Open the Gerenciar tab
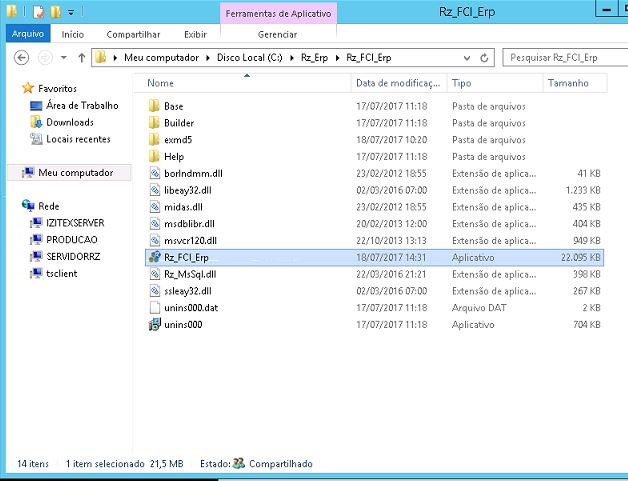 tap(278, 34)
